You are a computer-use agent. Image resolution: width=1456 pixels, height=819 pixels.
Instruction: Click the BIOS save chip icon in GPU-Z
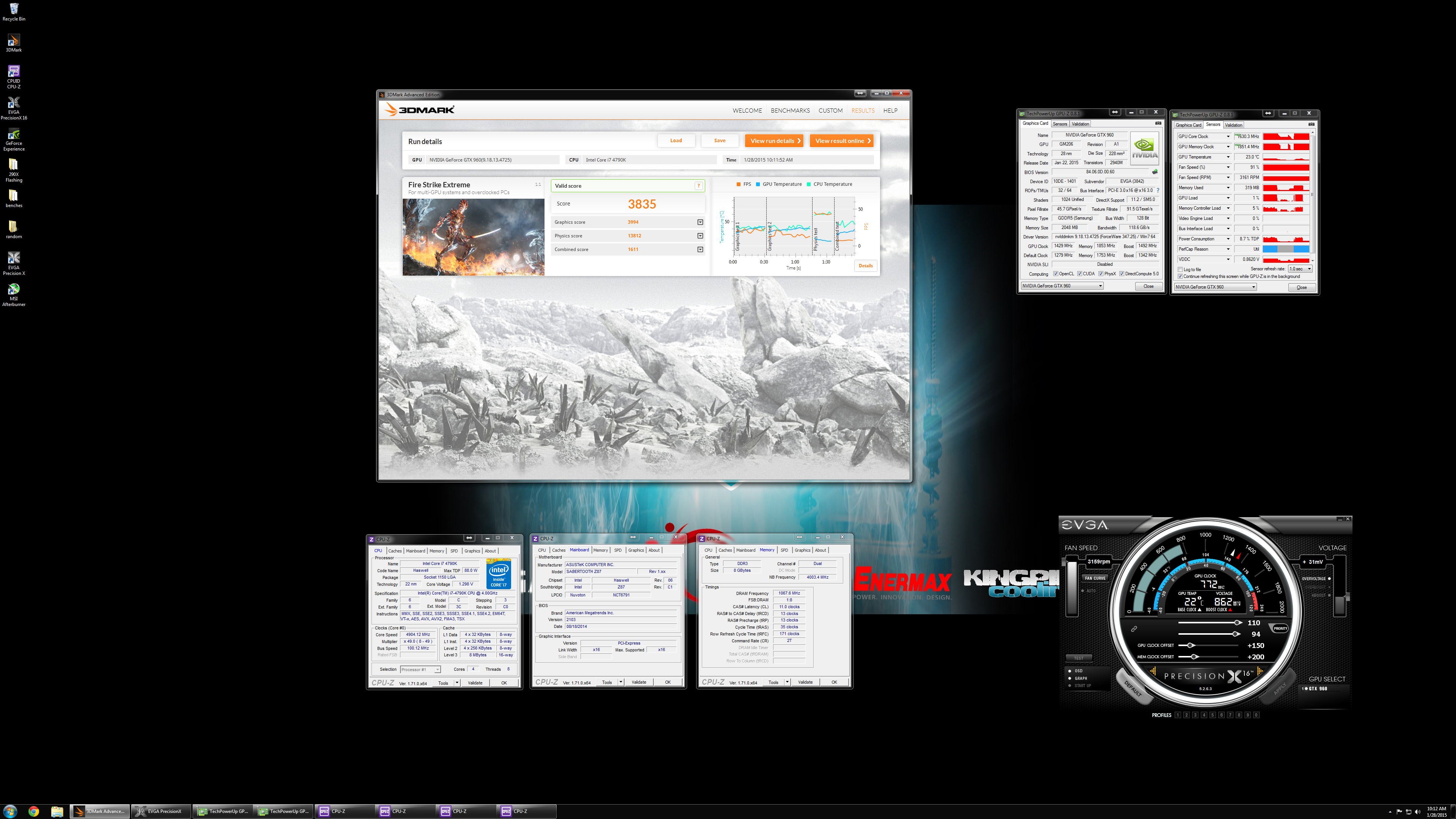click(x=1155, y=172)
